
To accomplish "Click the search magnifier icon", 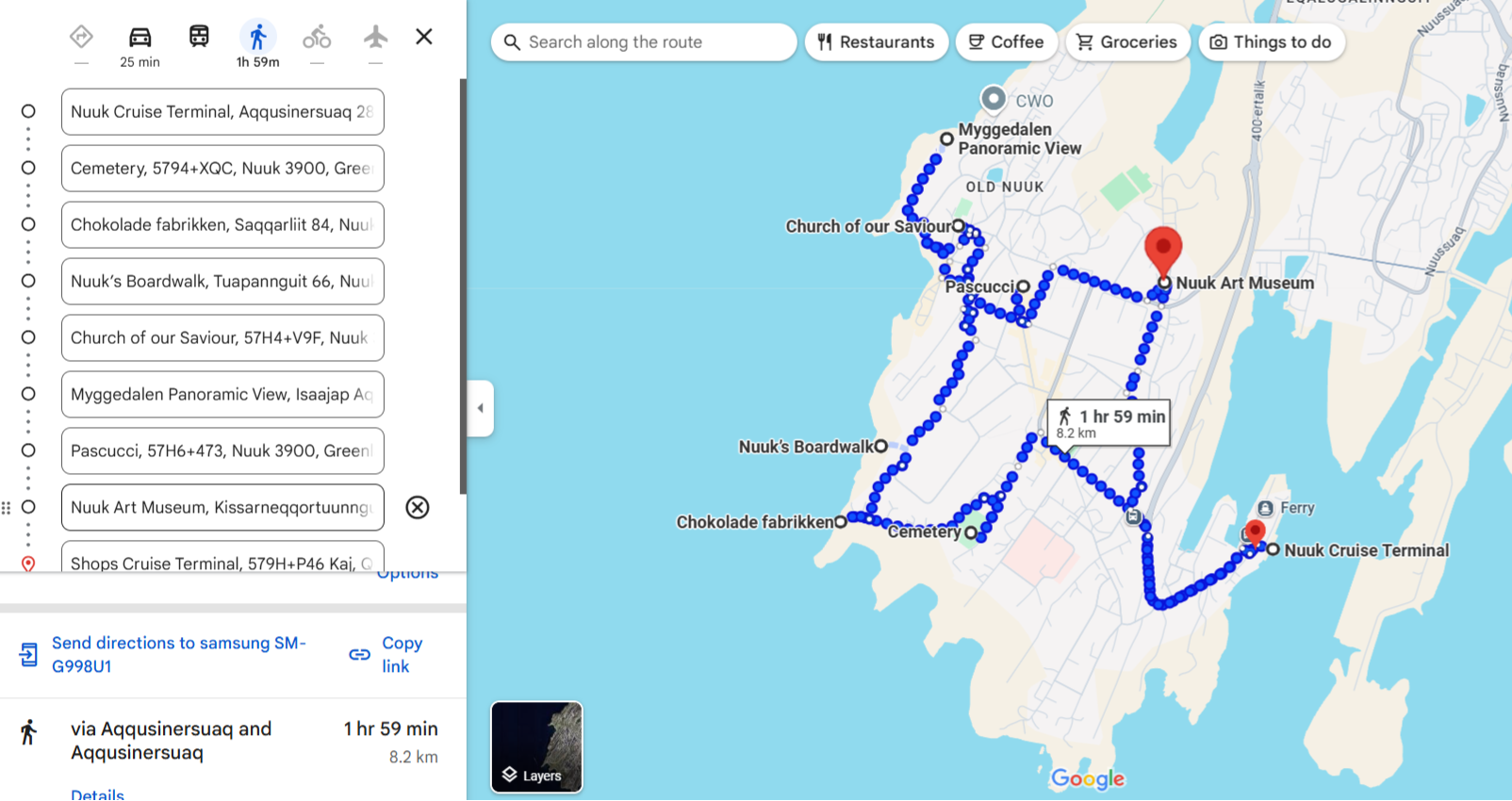I will [512, 42].
